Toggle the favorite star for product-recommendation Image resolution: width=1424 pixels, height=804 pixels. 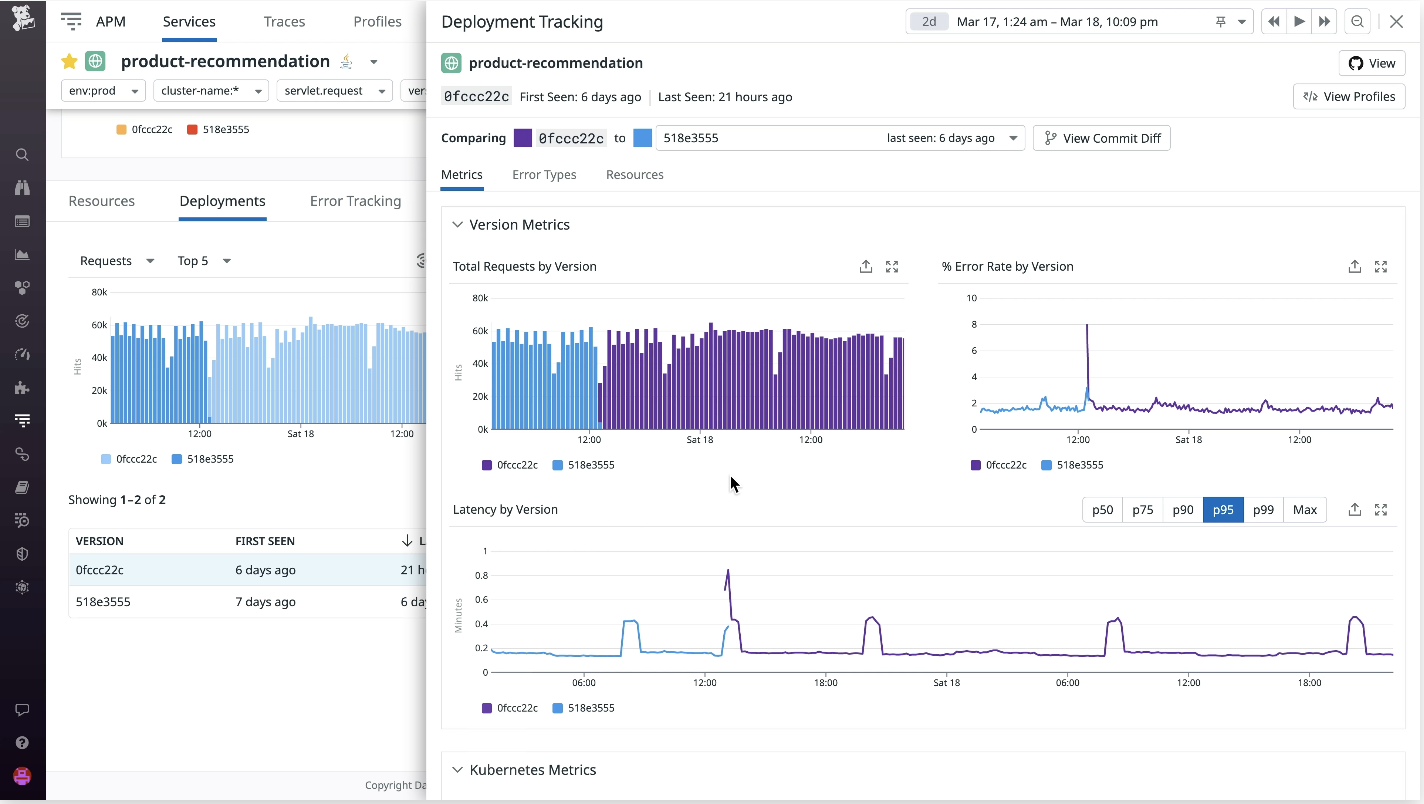(x=69, y=61)
